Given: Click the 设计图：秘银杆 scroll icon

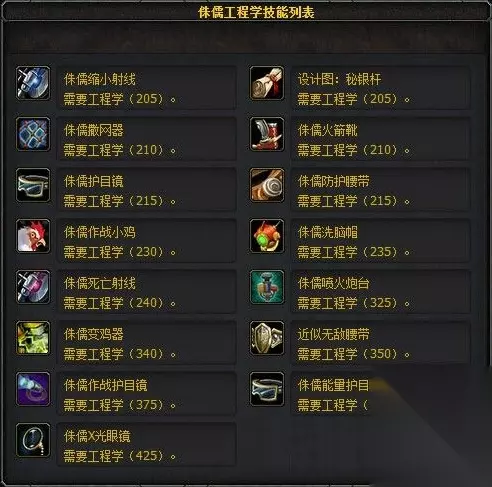Looking at the screenshot, I should pos(267,83).
